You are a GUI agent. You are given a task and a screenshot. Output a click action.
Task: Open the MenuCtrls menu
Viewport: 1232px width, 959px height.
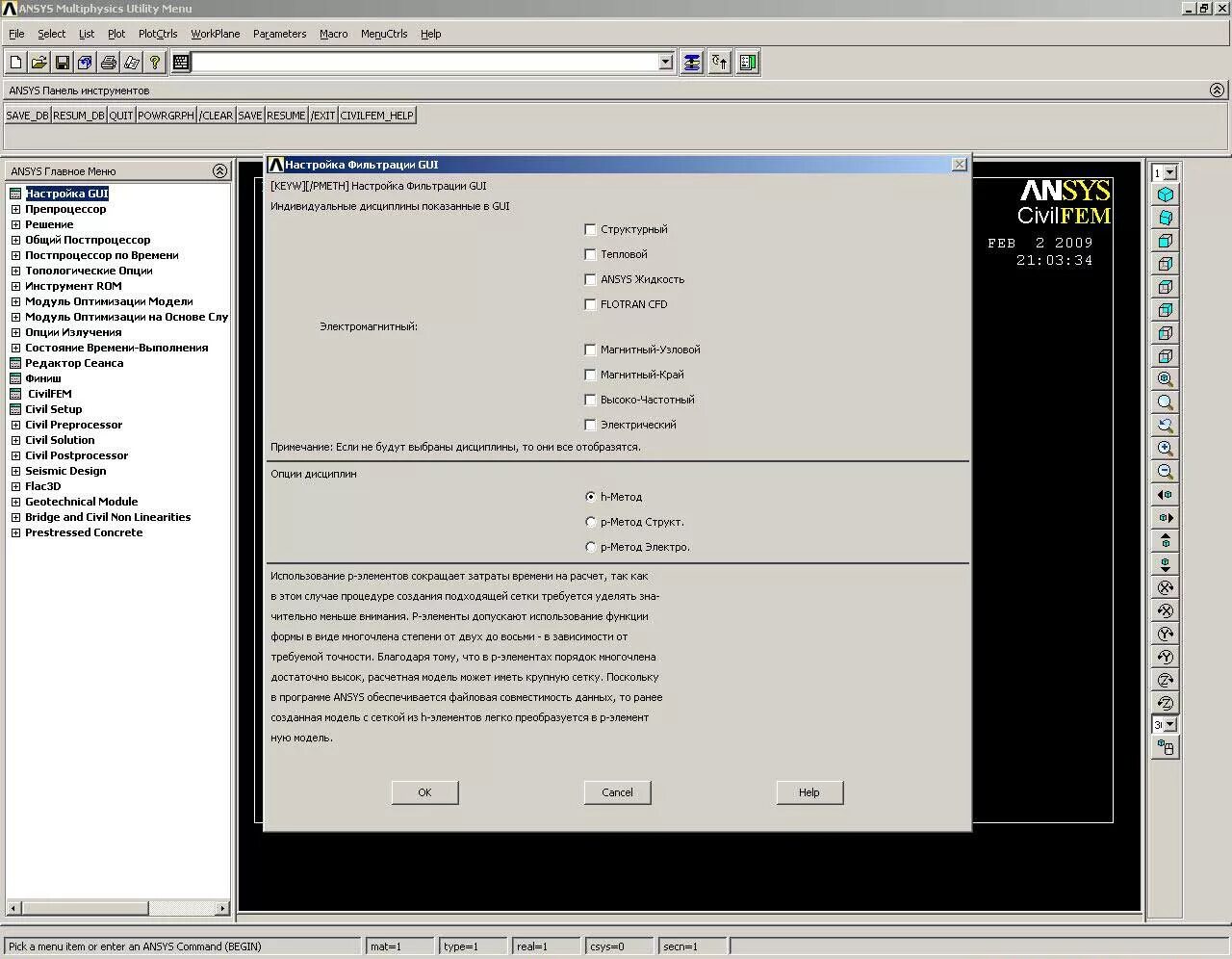pos(384,34)
